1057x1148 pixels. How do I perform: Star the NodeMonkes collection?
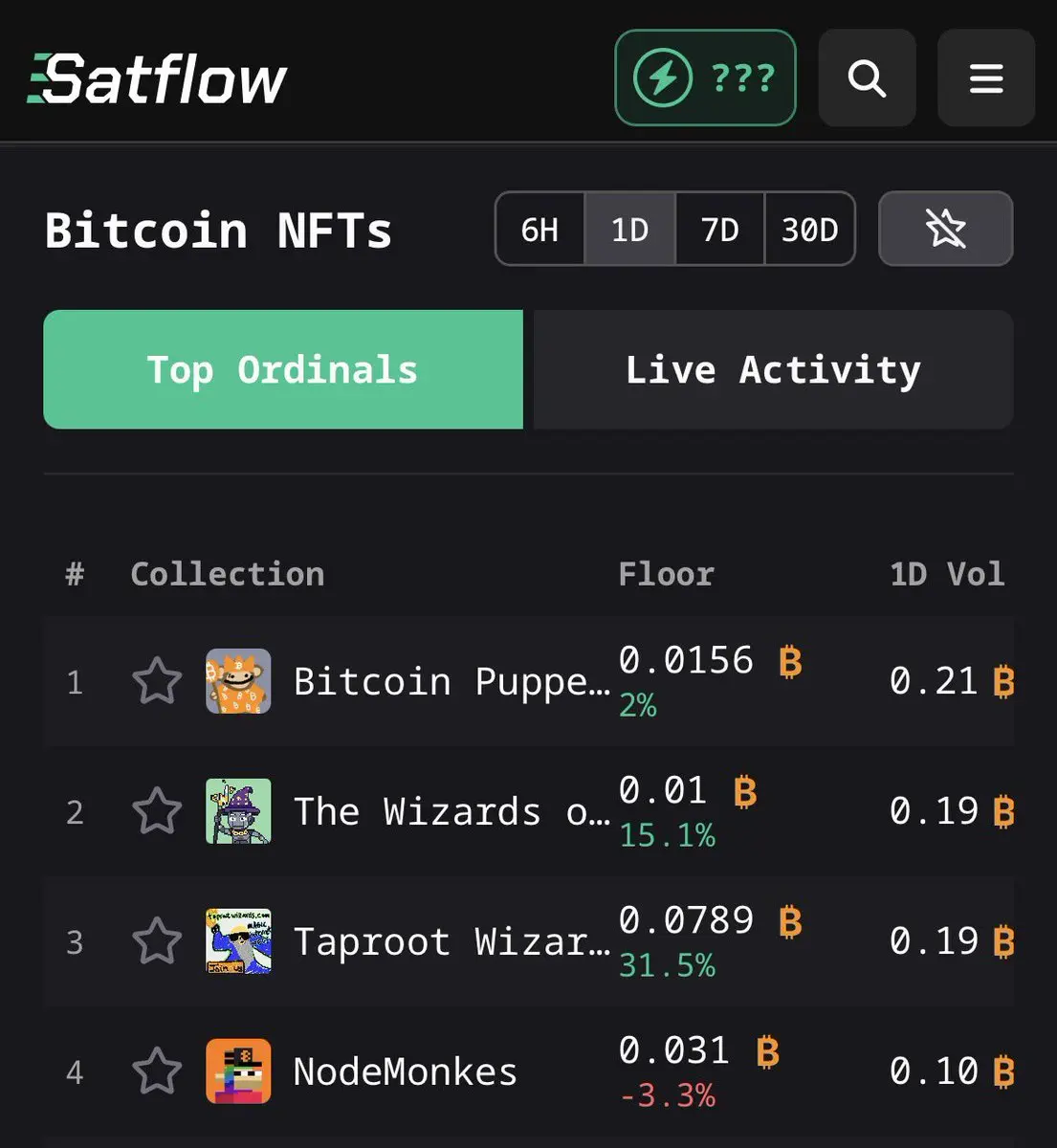tap(157, 1071)
